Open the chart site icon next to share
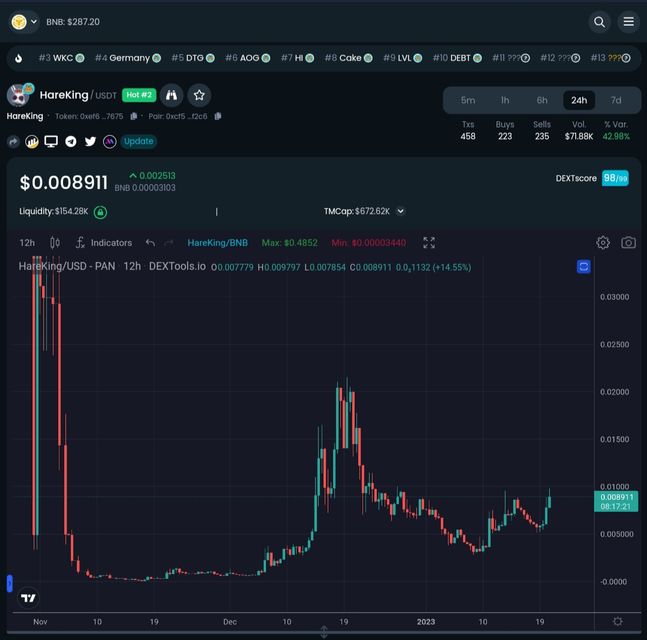Viewport: 647px width, 640px height. (32, 142)
